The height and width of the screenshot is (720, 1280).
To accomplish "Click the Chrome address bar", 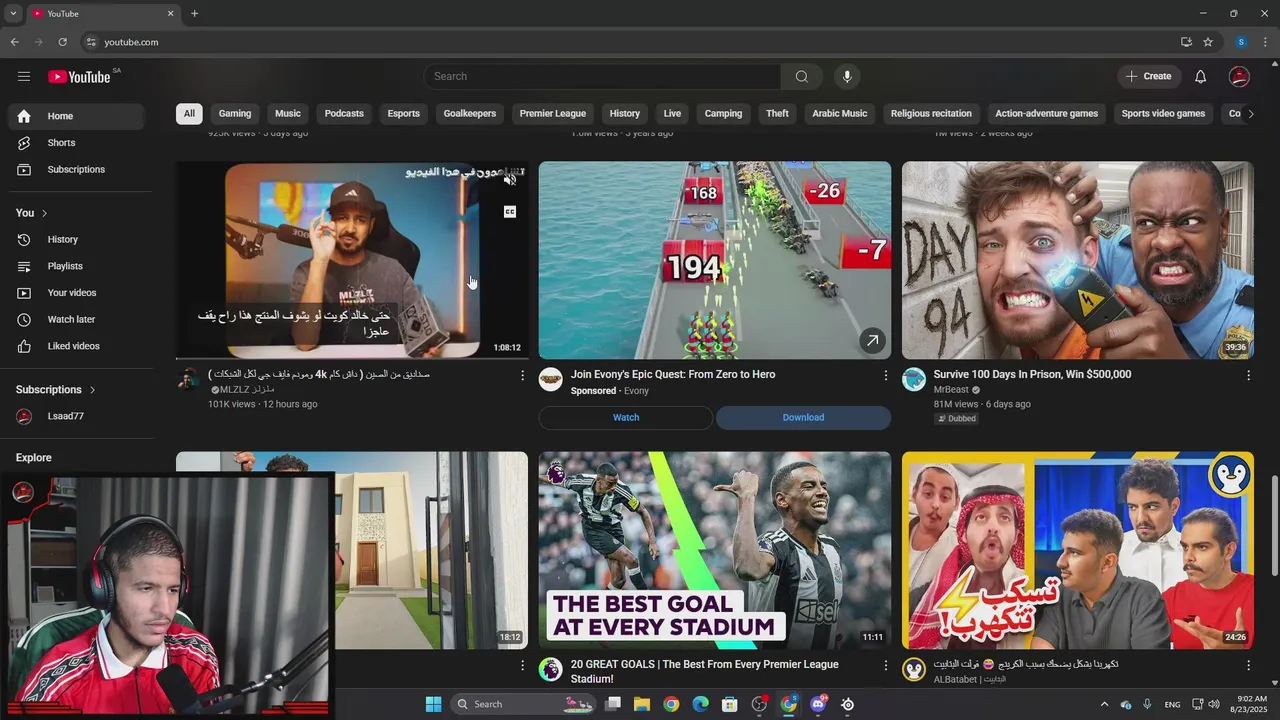I will click(x=630, y=42).
